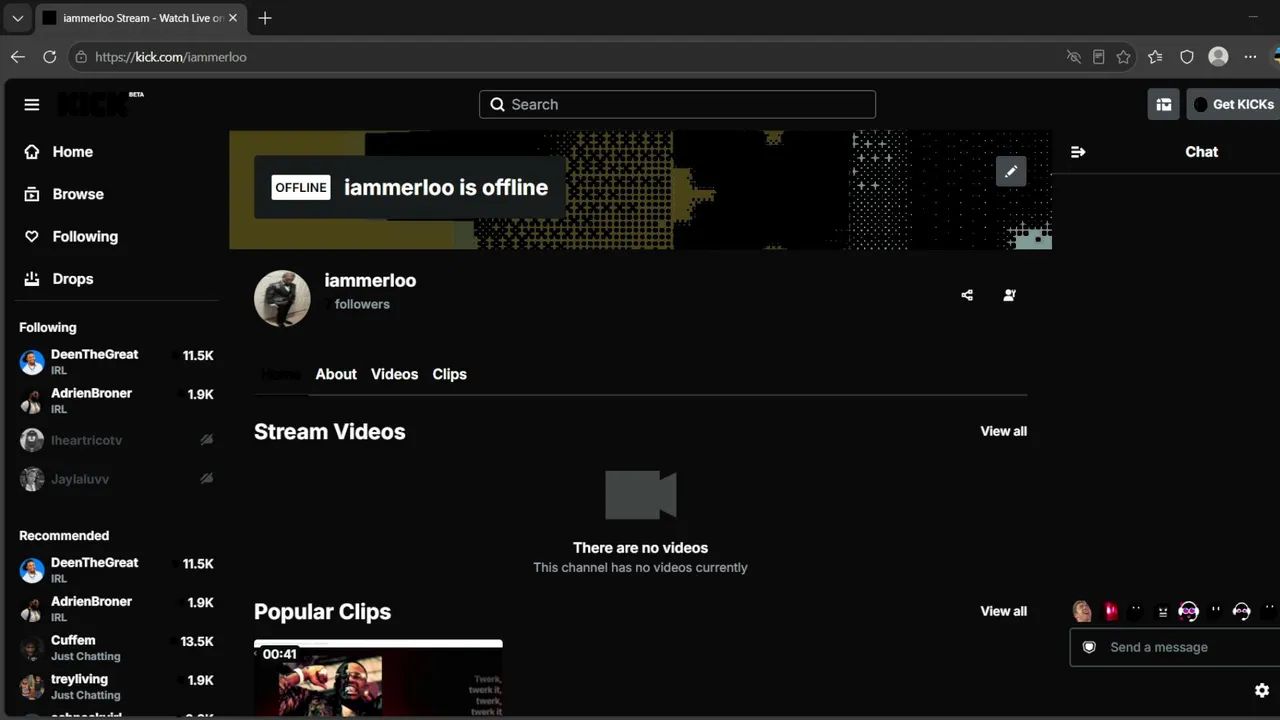This screenshot has height=720, width=1280.
Task: Open DeenTheGreat under Following
Action: (x=116, y=362)
